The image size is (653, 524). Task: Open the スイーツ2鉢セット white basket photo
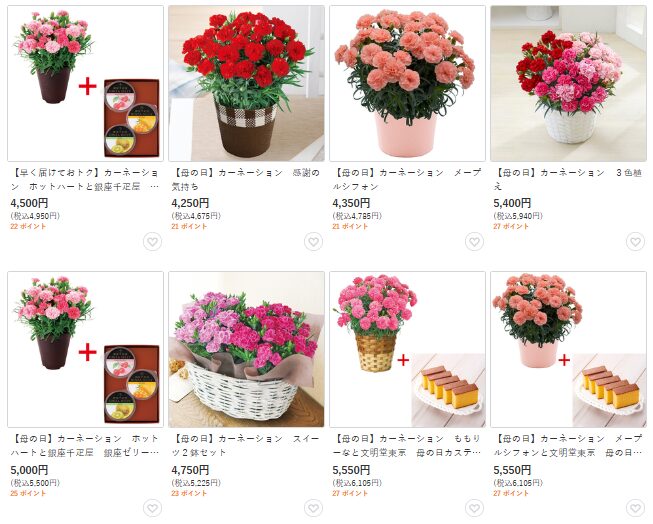[247, 349]
